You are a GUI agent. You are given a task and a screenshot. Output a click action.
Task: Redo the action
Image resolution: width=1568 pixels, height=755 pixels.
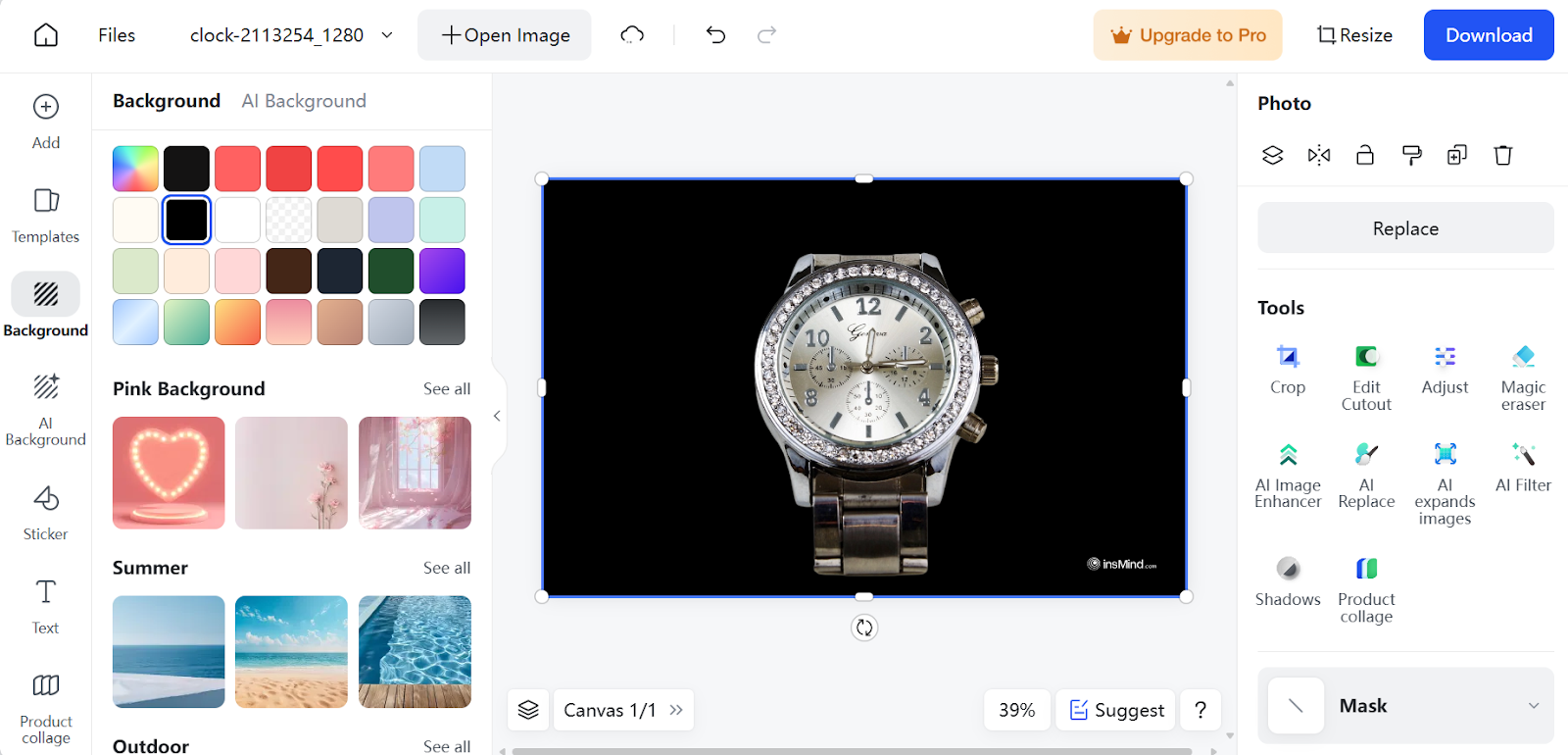[x=766, y=35]
